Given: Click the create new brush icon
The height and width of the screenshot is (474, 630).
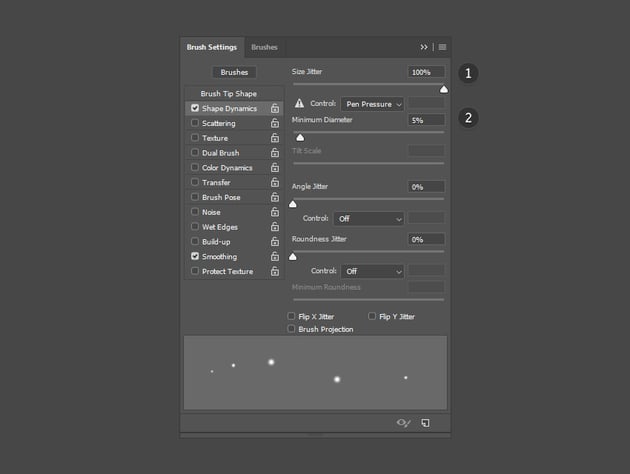Looking at the screenshot, I should click(425, 423).
